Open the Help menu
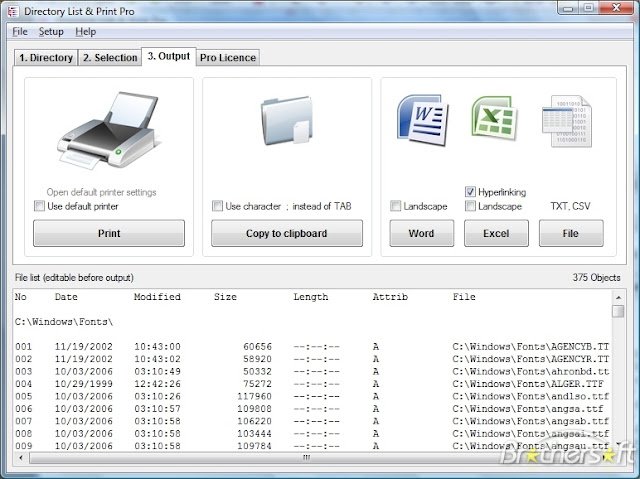Screen dimensions: 640x479 point(85,31)
